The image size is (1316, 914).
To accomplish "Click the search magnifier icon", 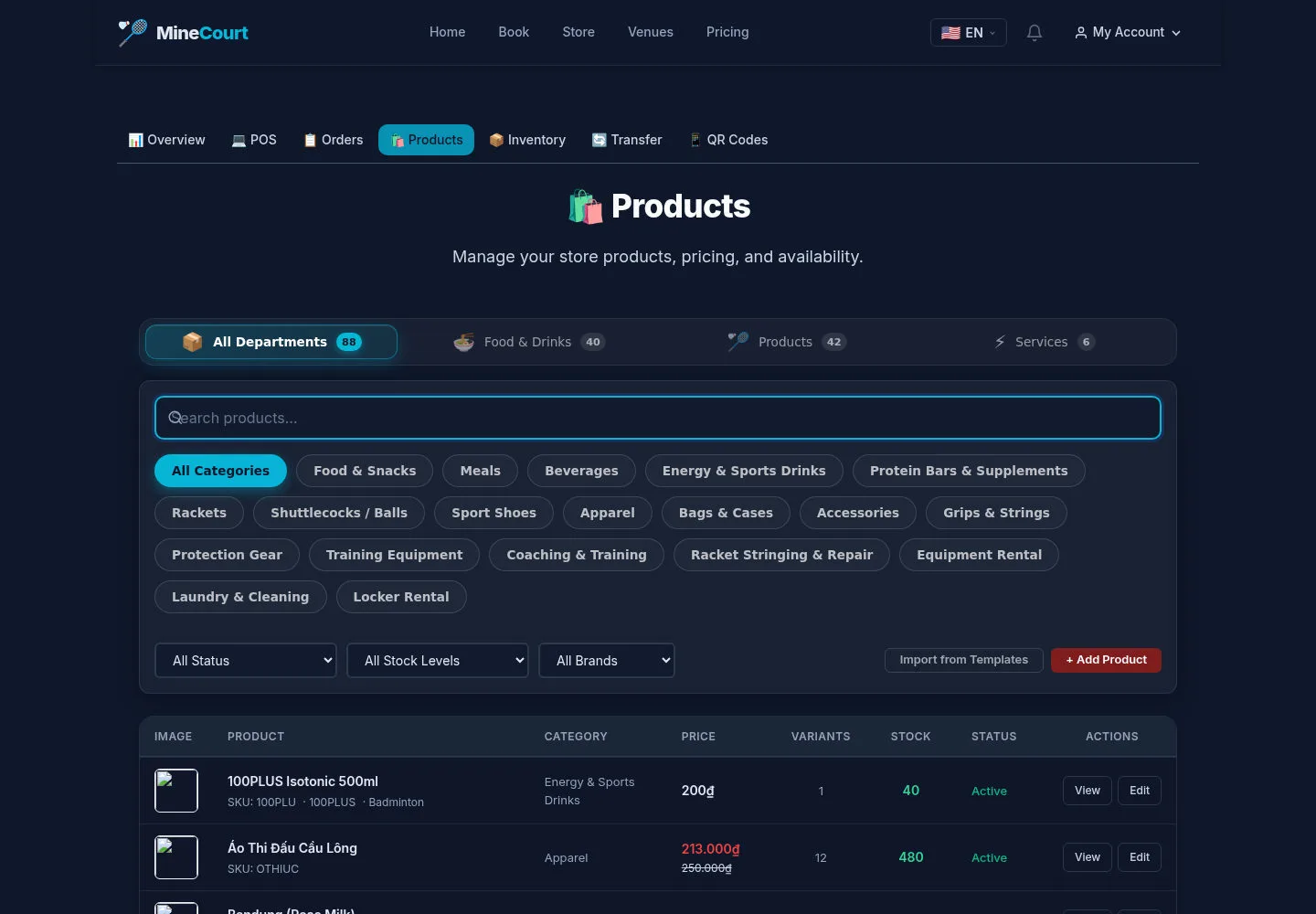I will tap(175, 418).
